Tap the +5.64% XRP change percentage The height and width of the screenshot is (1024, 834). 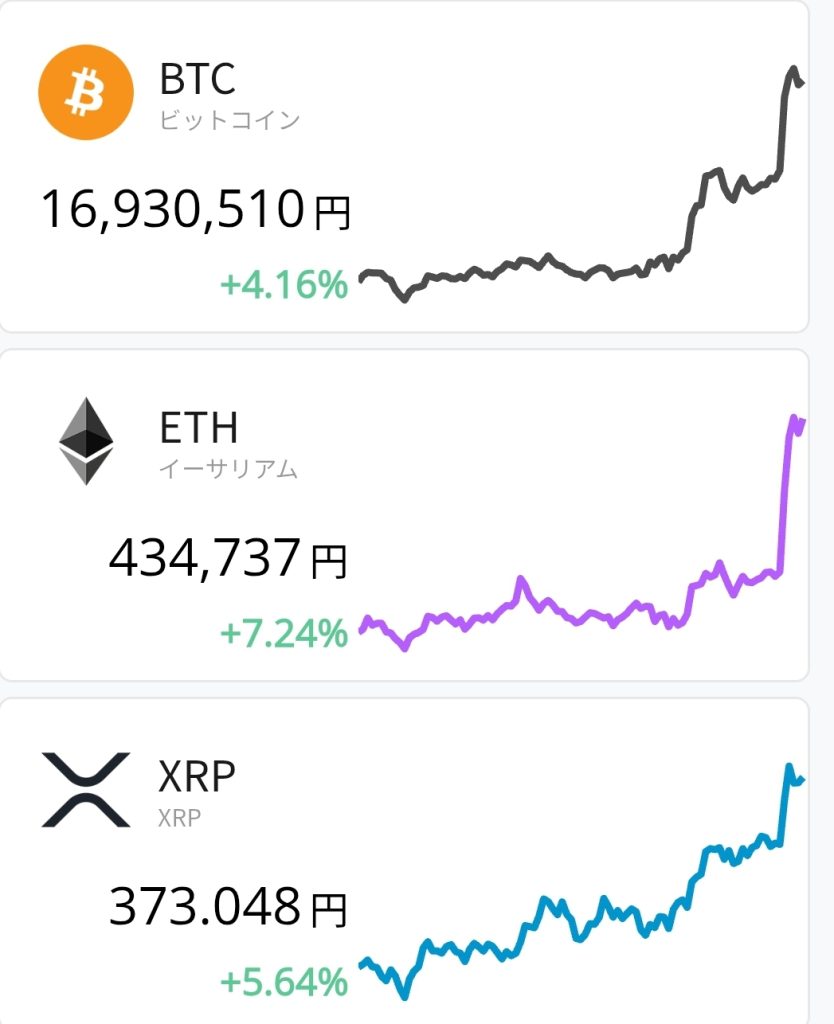pos(283,981)
